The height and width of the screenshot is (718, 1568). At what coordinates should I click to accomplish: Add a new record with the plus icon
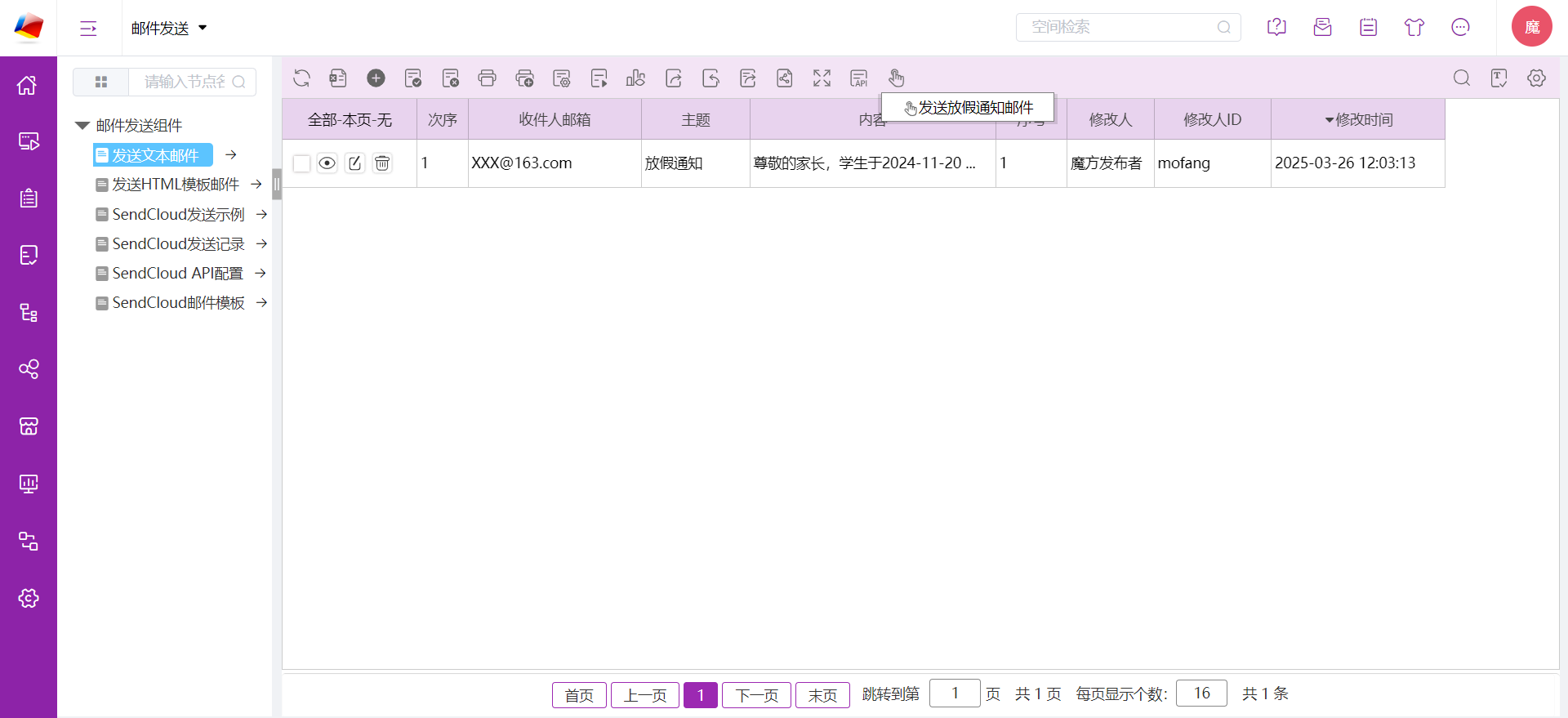376,78
